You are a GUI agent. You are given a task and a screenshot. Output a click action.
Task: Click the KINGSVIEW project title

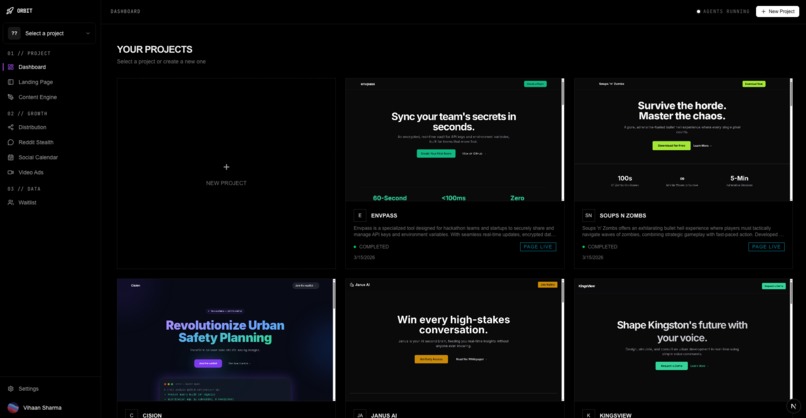(615, 415)
